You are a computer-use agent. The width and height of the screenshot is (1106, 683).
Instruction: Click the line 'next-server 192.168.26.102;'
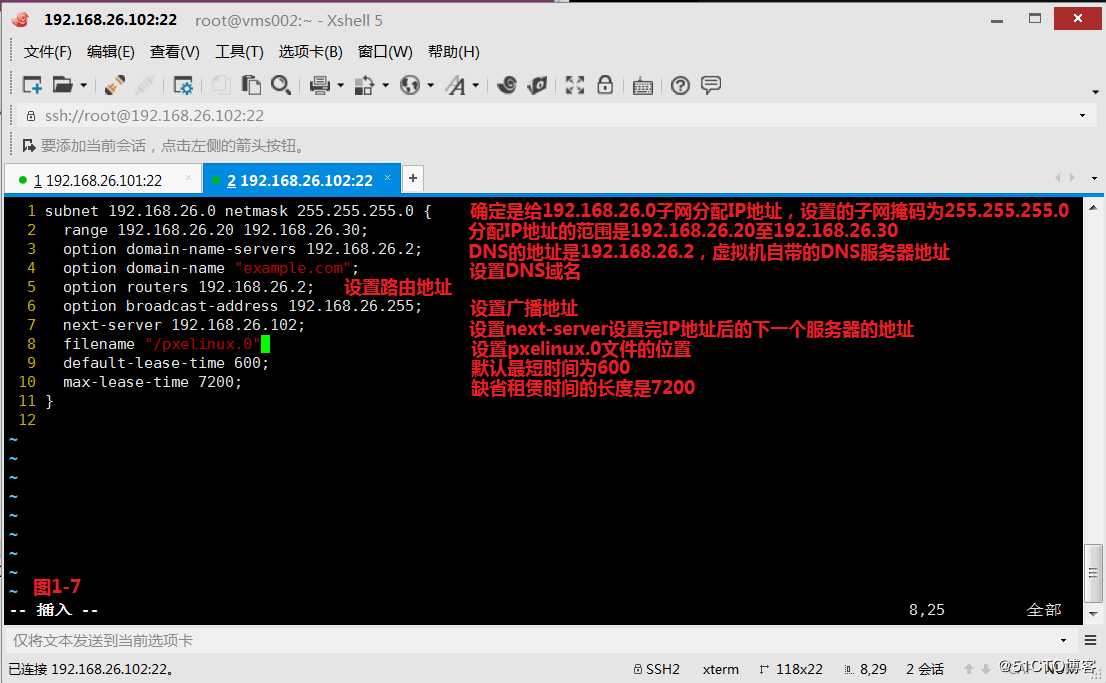183,325
